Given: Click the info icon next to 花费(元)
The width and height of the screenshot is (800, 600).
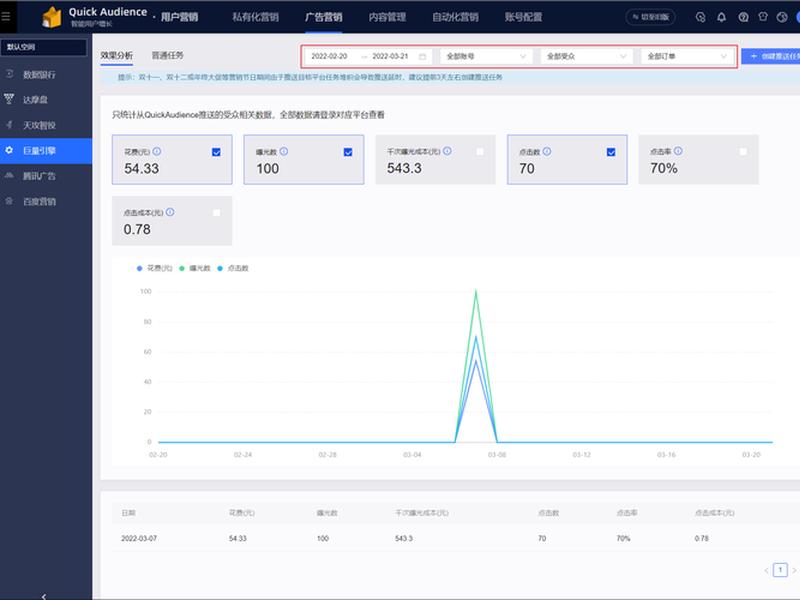Looking at the screenshot, I should pyautogui.click(x=157, y=151).
